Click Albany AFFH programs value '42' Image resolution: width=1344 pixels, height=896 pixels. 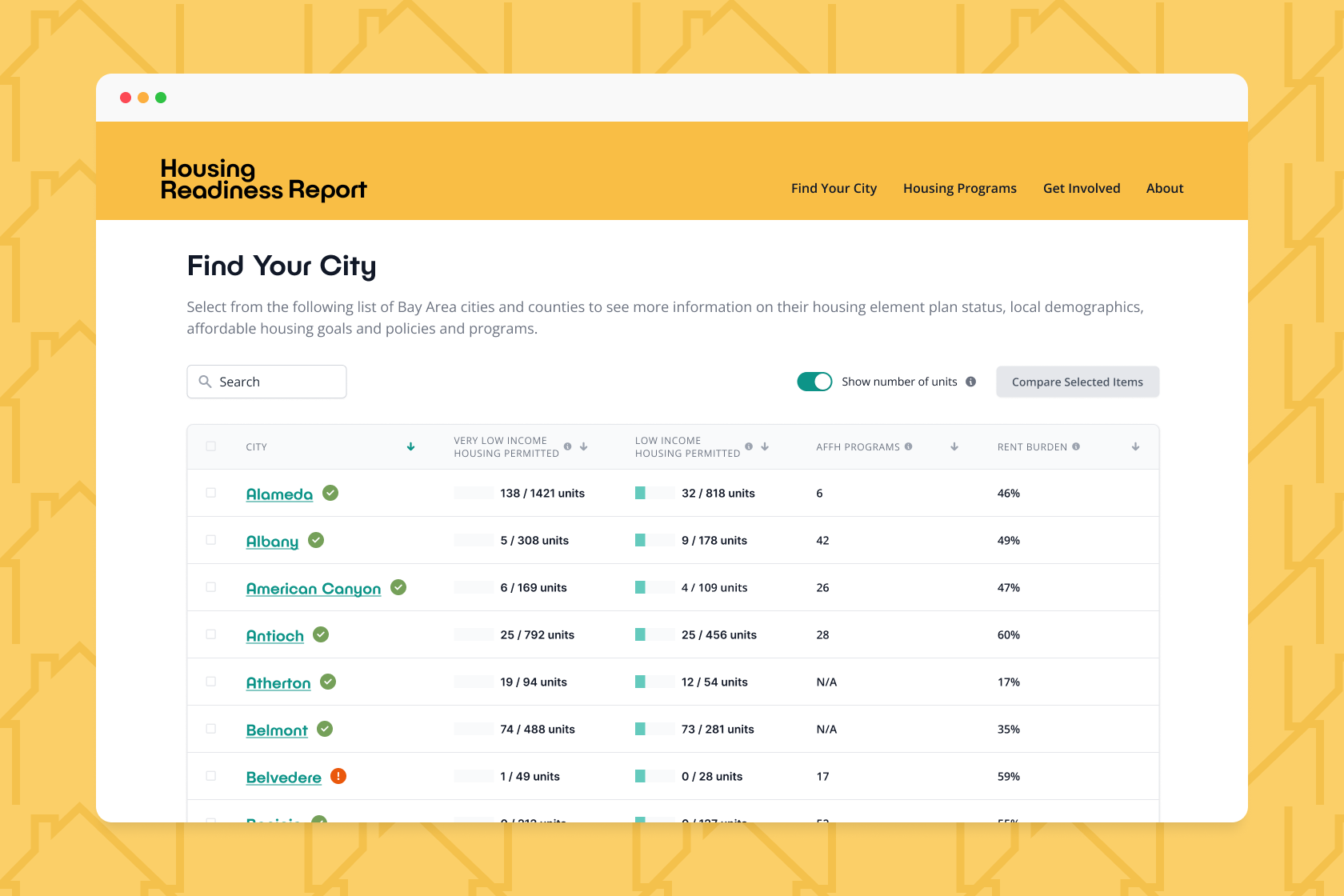pos(822,540)
